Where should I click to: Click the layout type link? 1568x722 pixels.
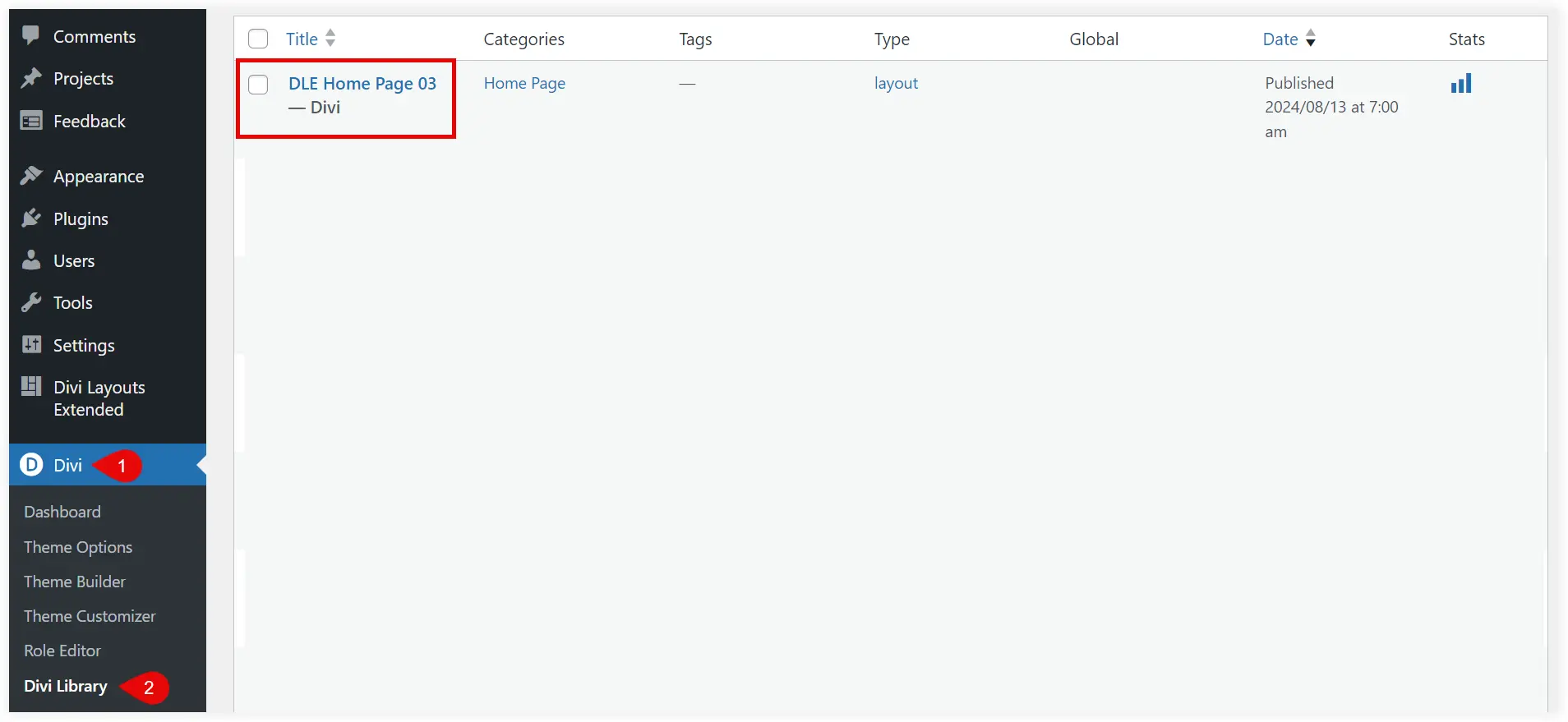tap(896, 83)
